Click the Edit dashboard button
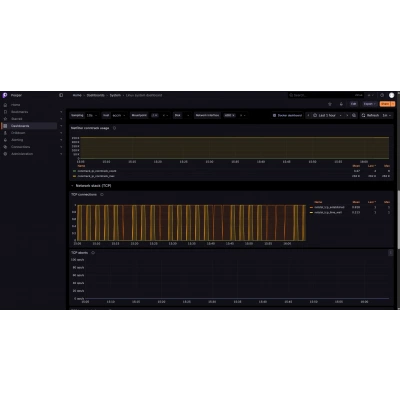This screenshot has height=400, width=400. (353, 104)
